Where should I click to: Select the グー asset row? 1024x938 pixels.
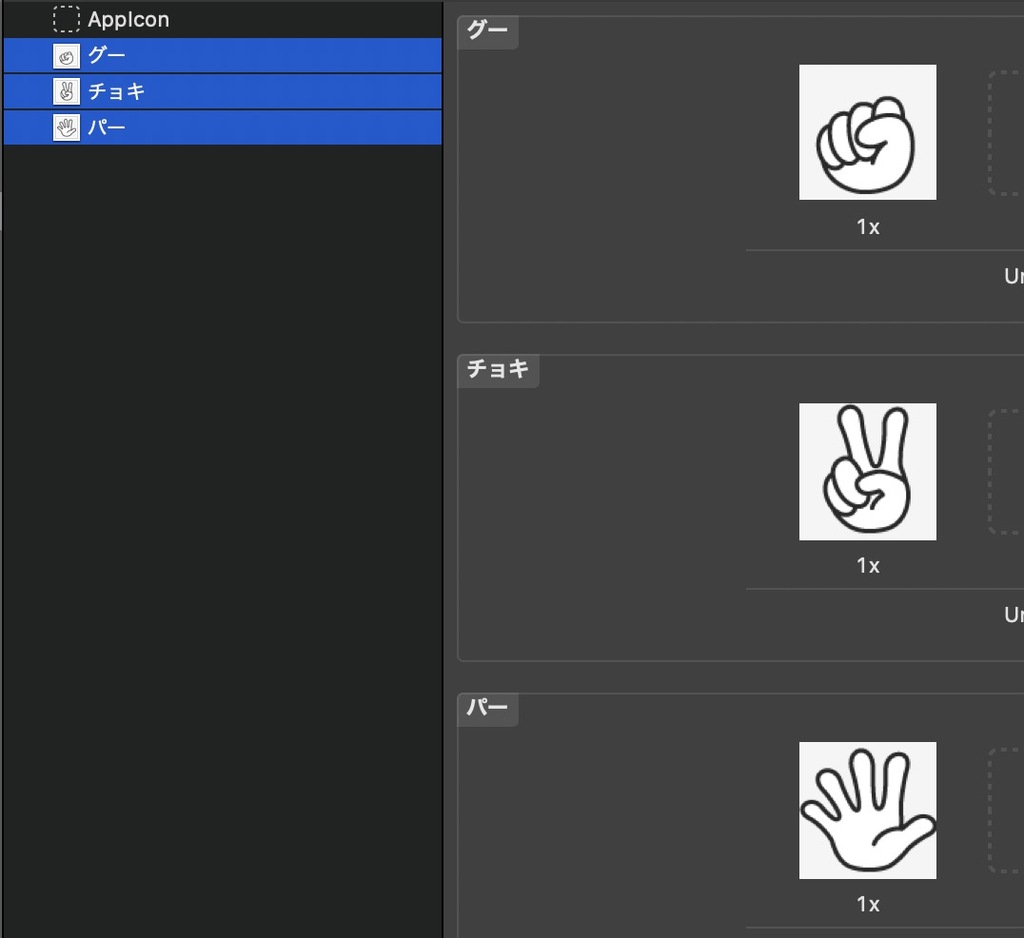click(x=223, y=56)
